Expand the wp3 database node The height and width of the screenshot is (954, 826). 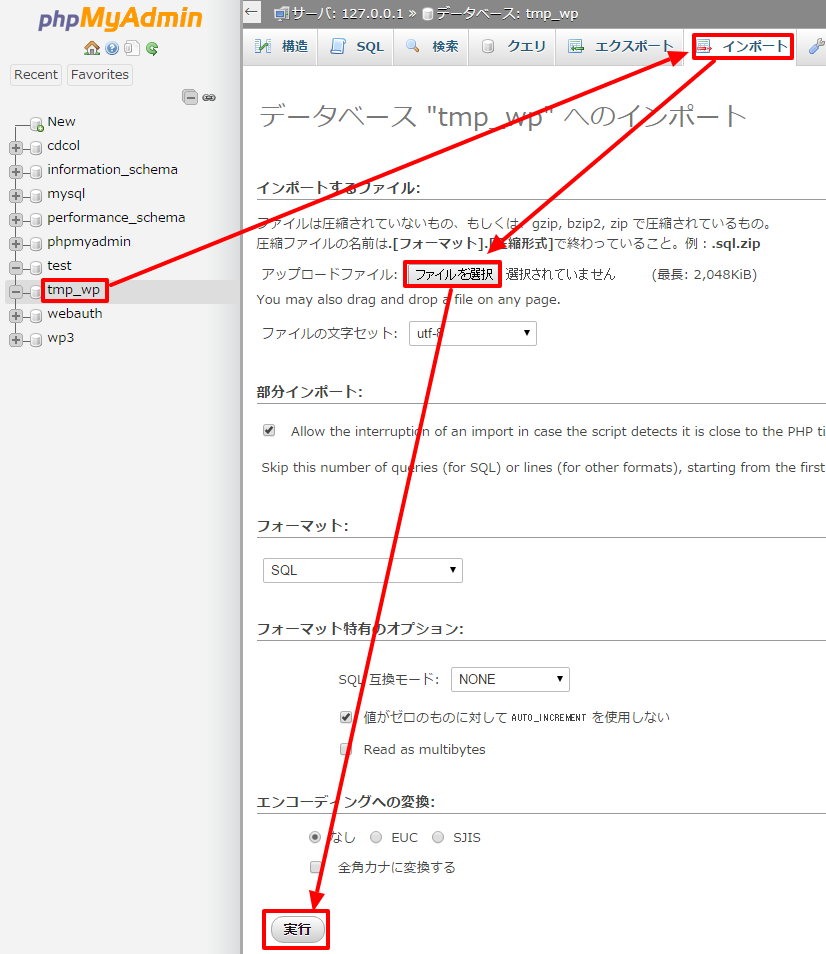point(16,339)
